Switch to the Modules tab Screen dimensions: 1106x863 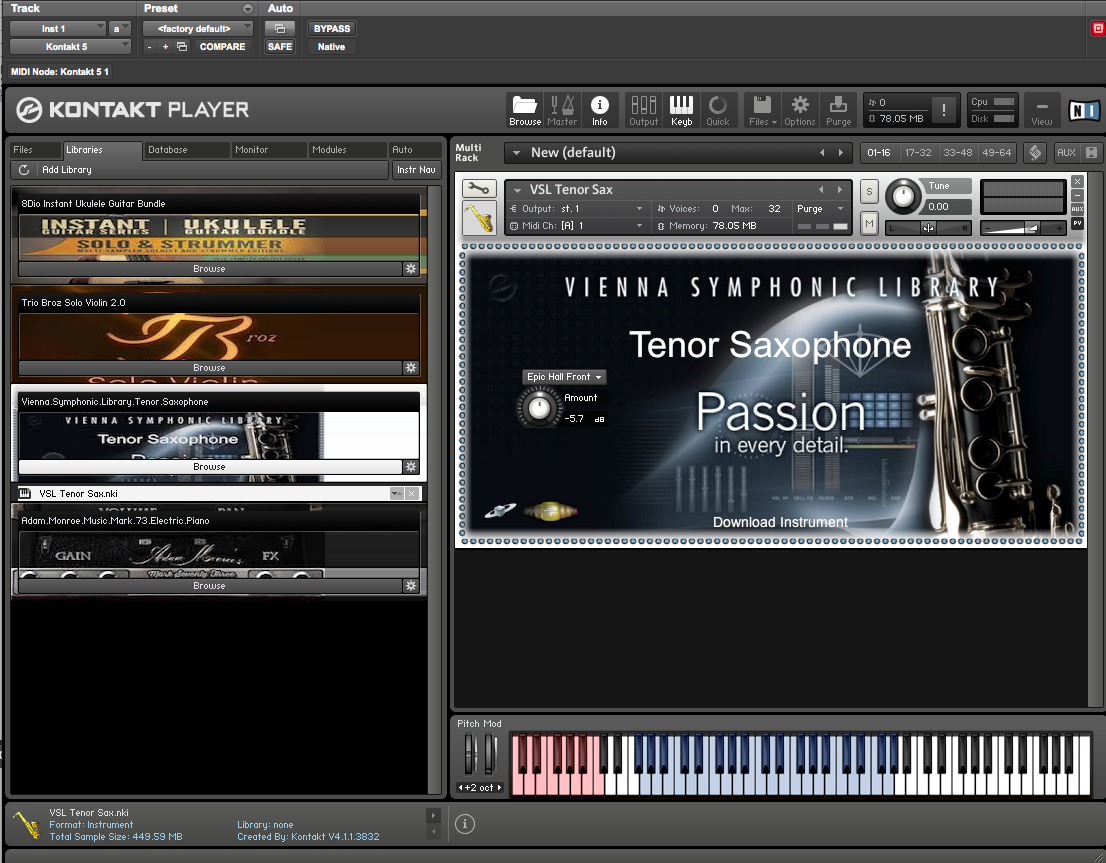(x=346, y=150)
